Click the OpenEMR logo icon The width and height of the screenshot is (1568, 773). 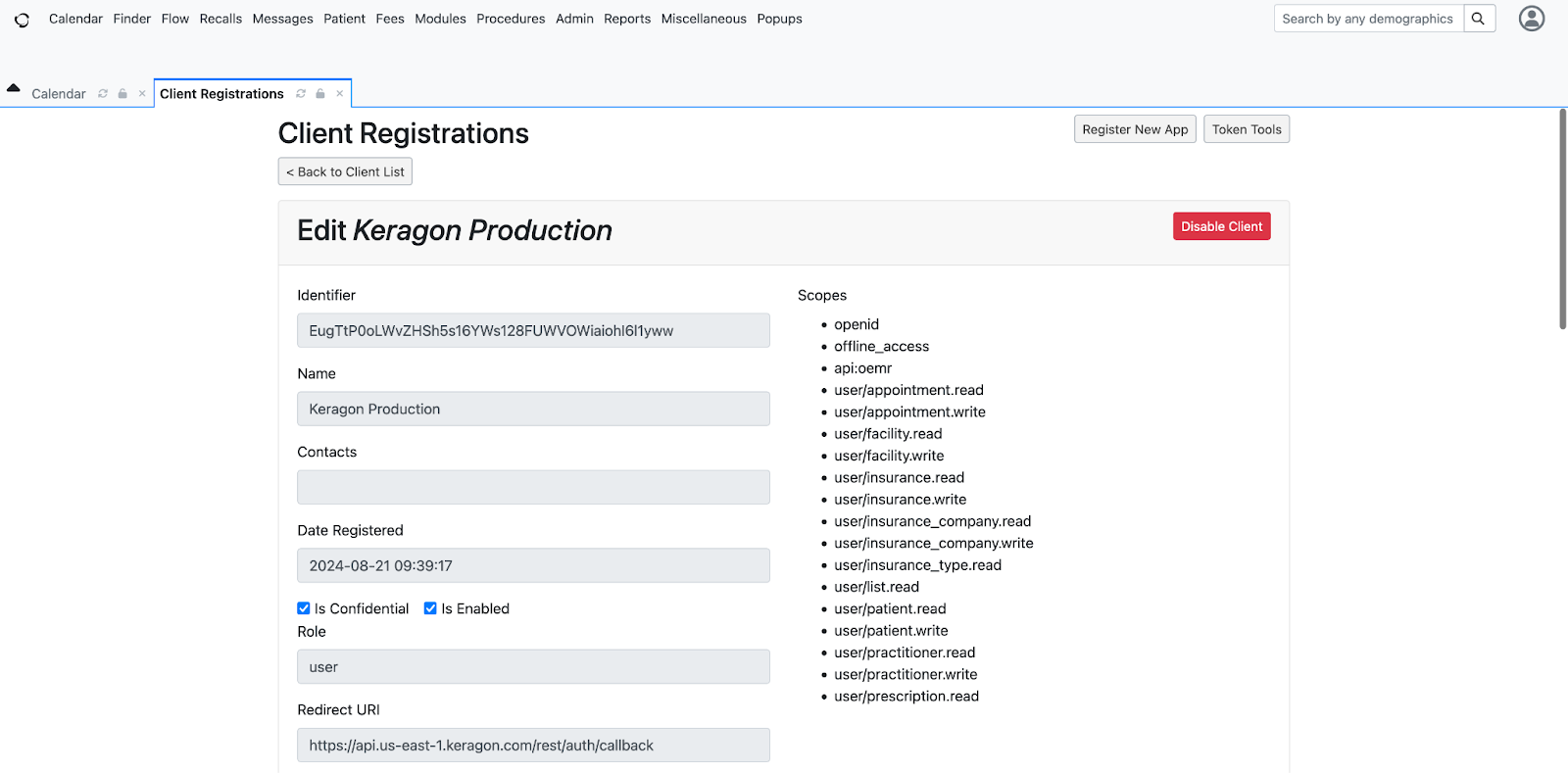(x=22, y=20)
